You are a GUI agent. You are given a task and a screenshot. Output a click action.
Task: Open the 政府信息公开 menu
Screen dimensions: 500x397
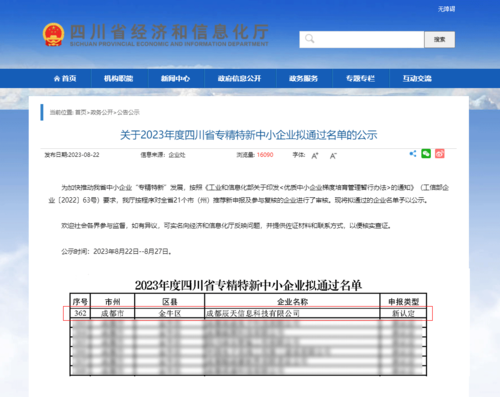[239, 78]
